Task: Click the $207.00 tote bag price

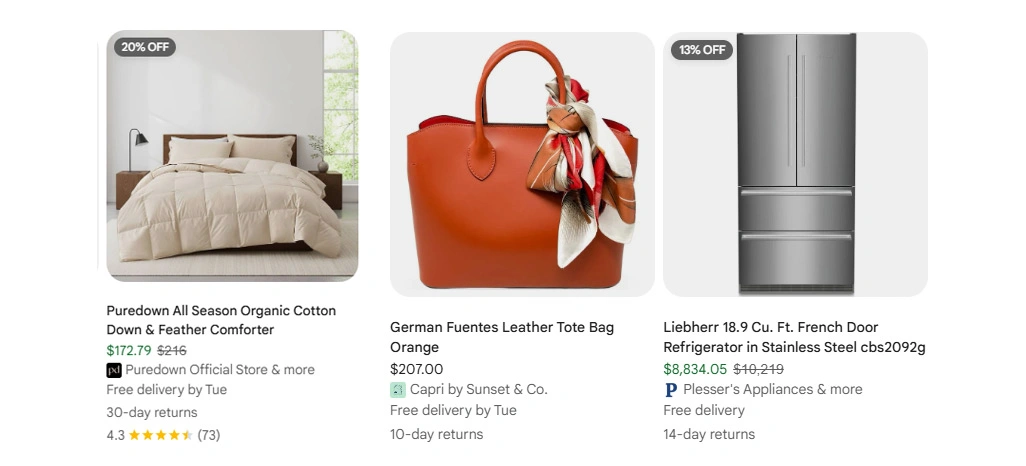Action: (416, 369)
